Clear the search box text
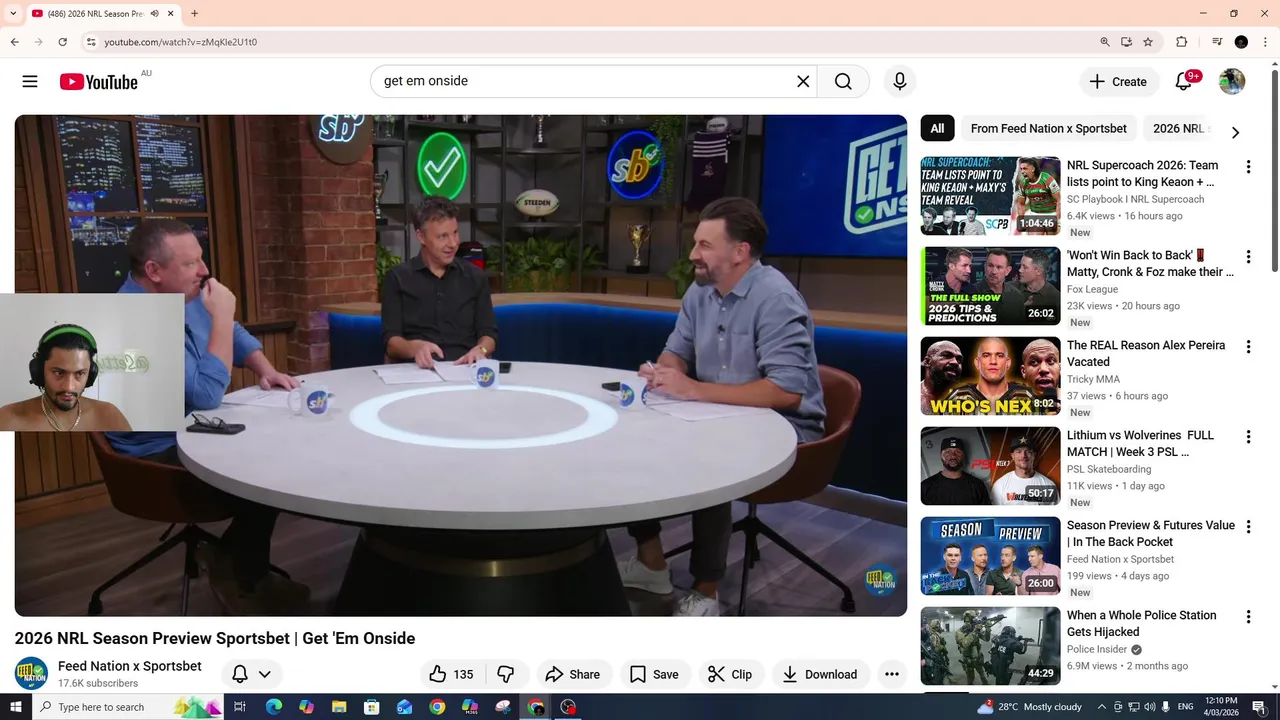The width and height of the screenshot is (1280, 720). 803,81
